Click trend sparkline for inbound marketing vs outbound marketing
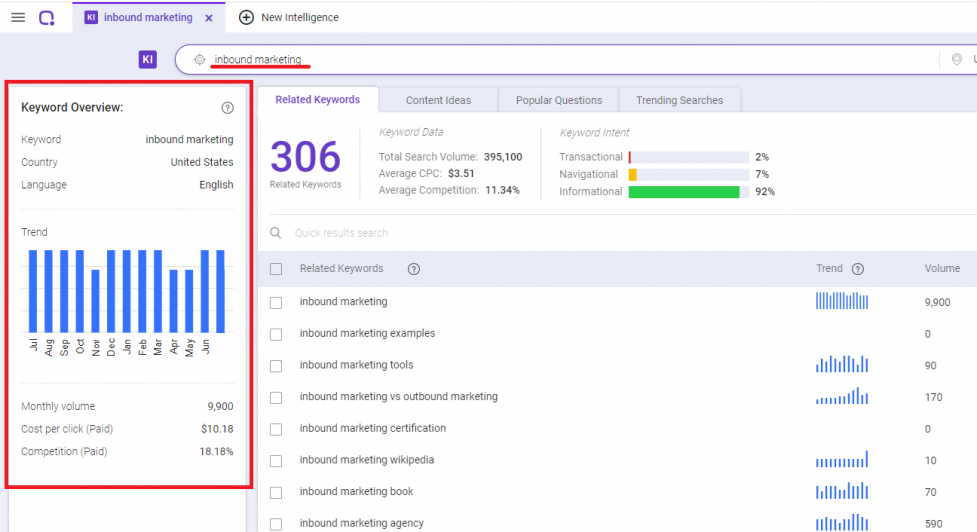Screen dimensions: 977x532 (842, 396)
